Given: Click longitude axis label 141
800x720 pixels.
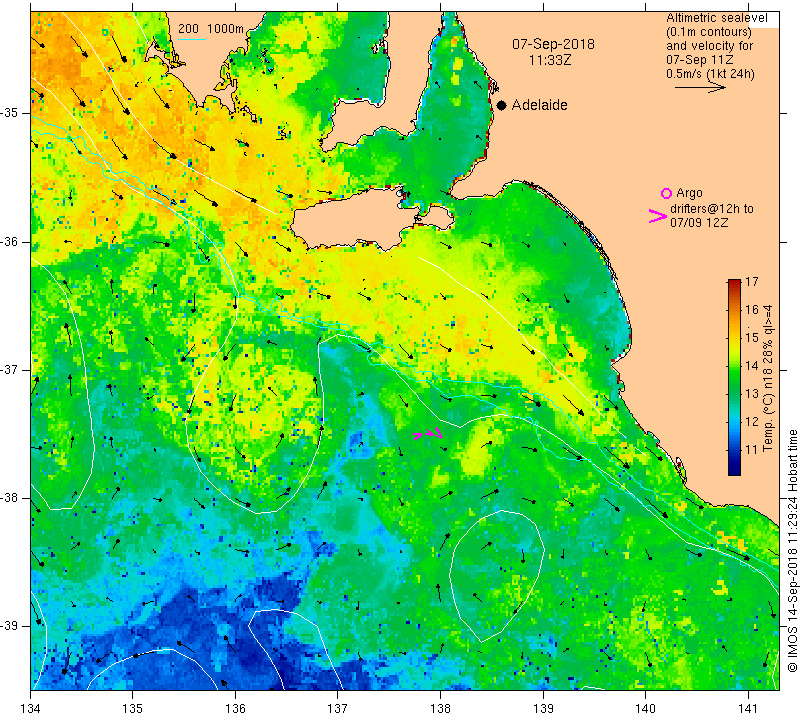Looking at the screenshot, I should [748, 709].
